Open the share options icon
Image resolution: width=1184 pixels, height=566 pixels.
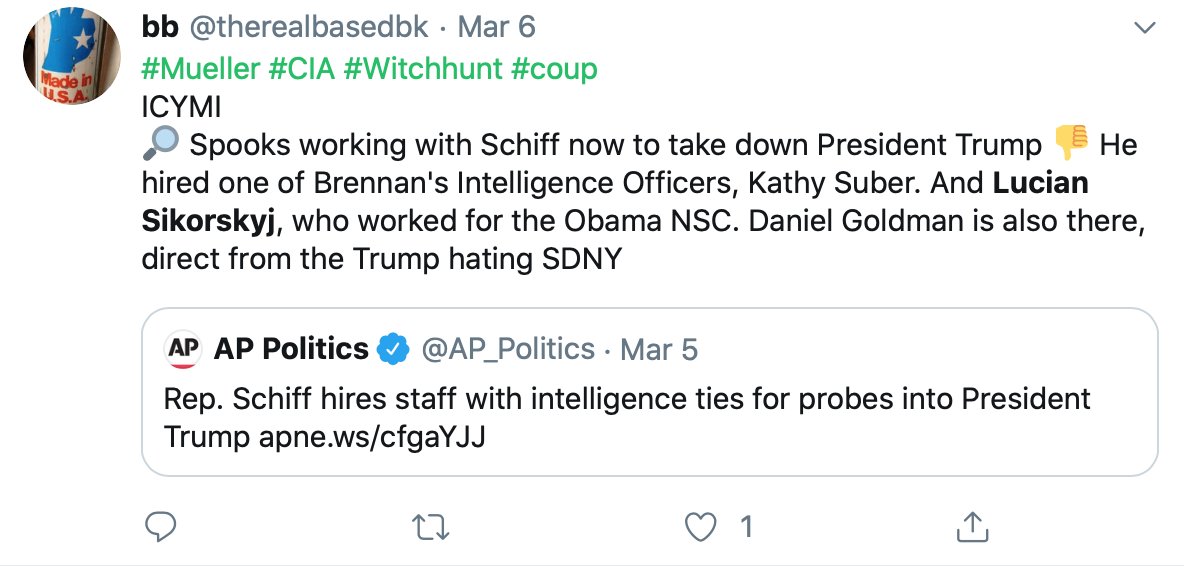click(974, 526)
